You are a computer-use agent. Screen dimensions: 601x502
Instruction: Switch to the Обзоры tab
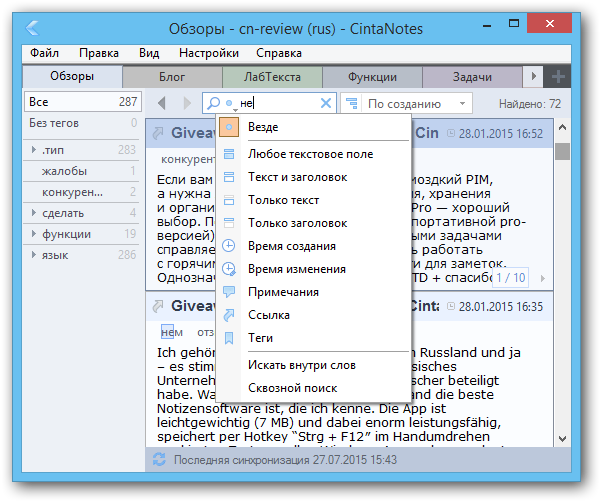coord(72,77)
